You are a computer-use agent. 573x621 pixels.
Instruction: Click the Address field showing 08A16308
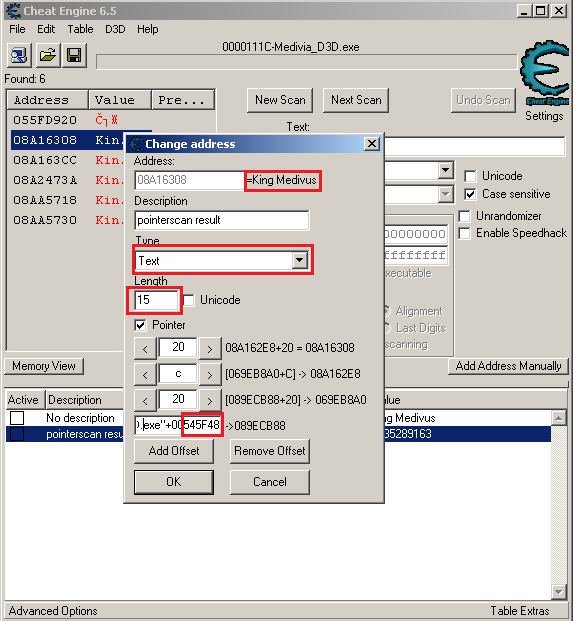(189, 180)
